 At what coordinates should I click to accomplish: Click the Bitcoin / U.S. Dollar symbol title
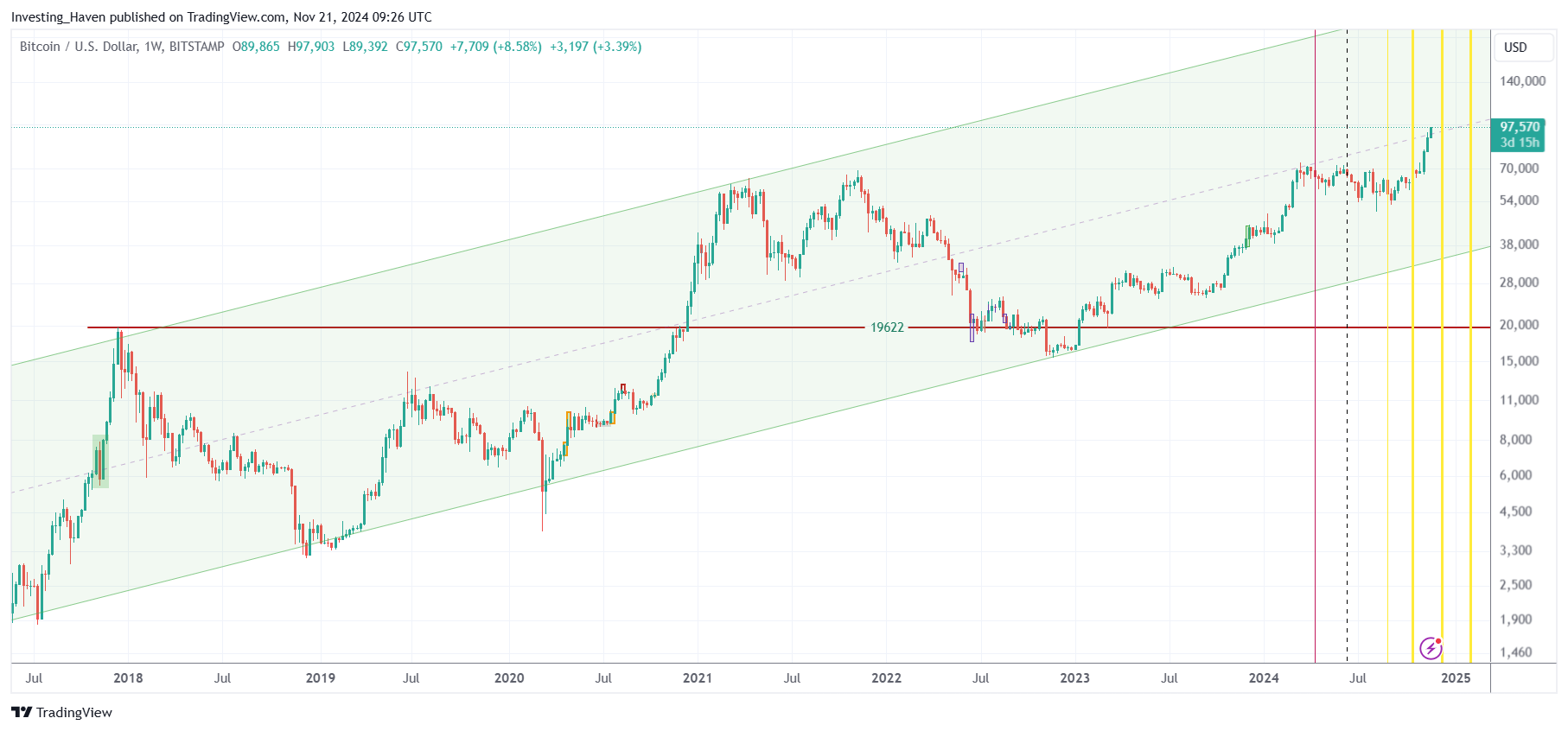(122, 47)
